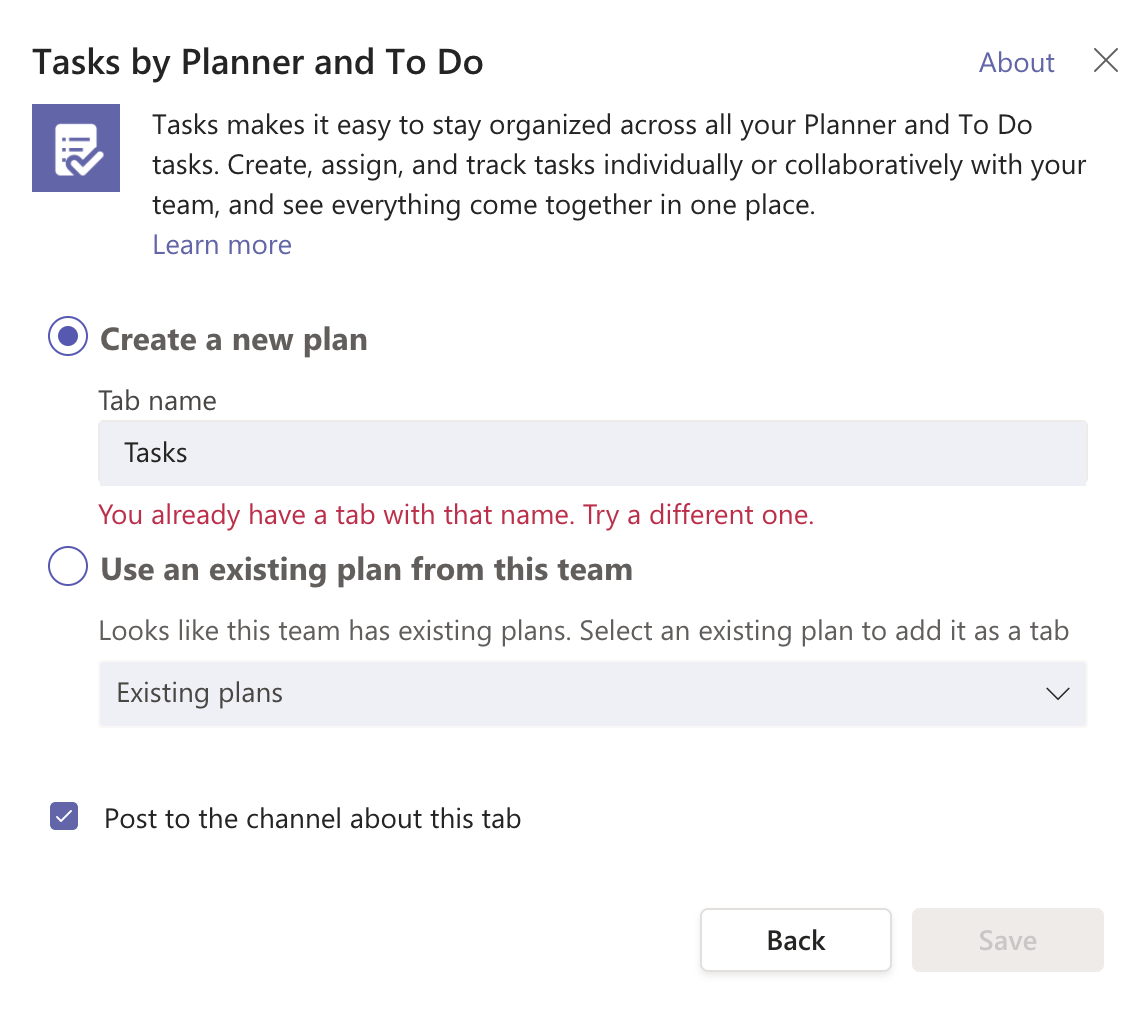The image size is (1148, 1018).
Task: Choose the Use an existing plan radio button
Action: pos(68,568)
